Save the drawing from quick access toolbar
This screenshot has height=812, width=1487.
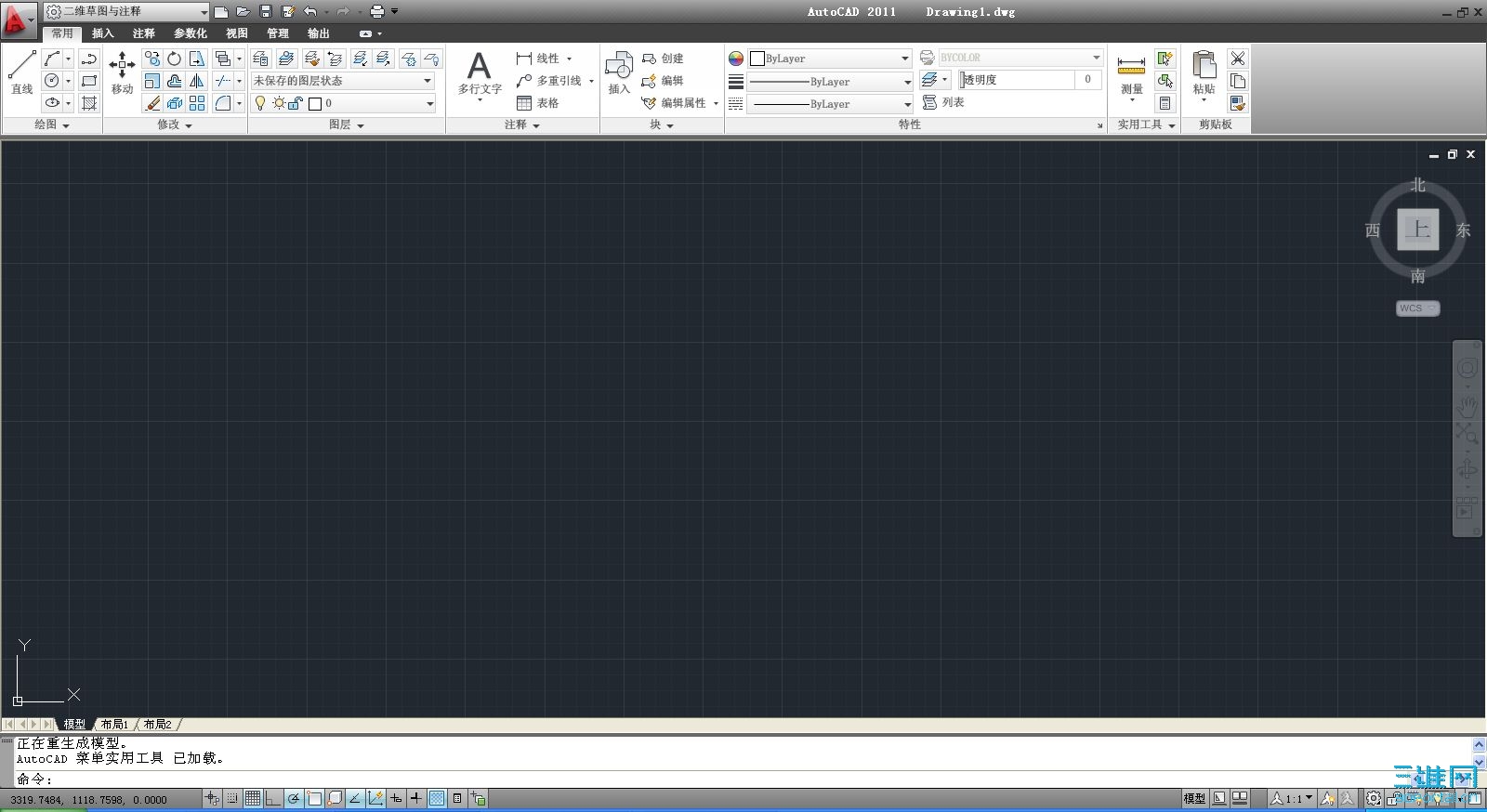pos(265,11)
